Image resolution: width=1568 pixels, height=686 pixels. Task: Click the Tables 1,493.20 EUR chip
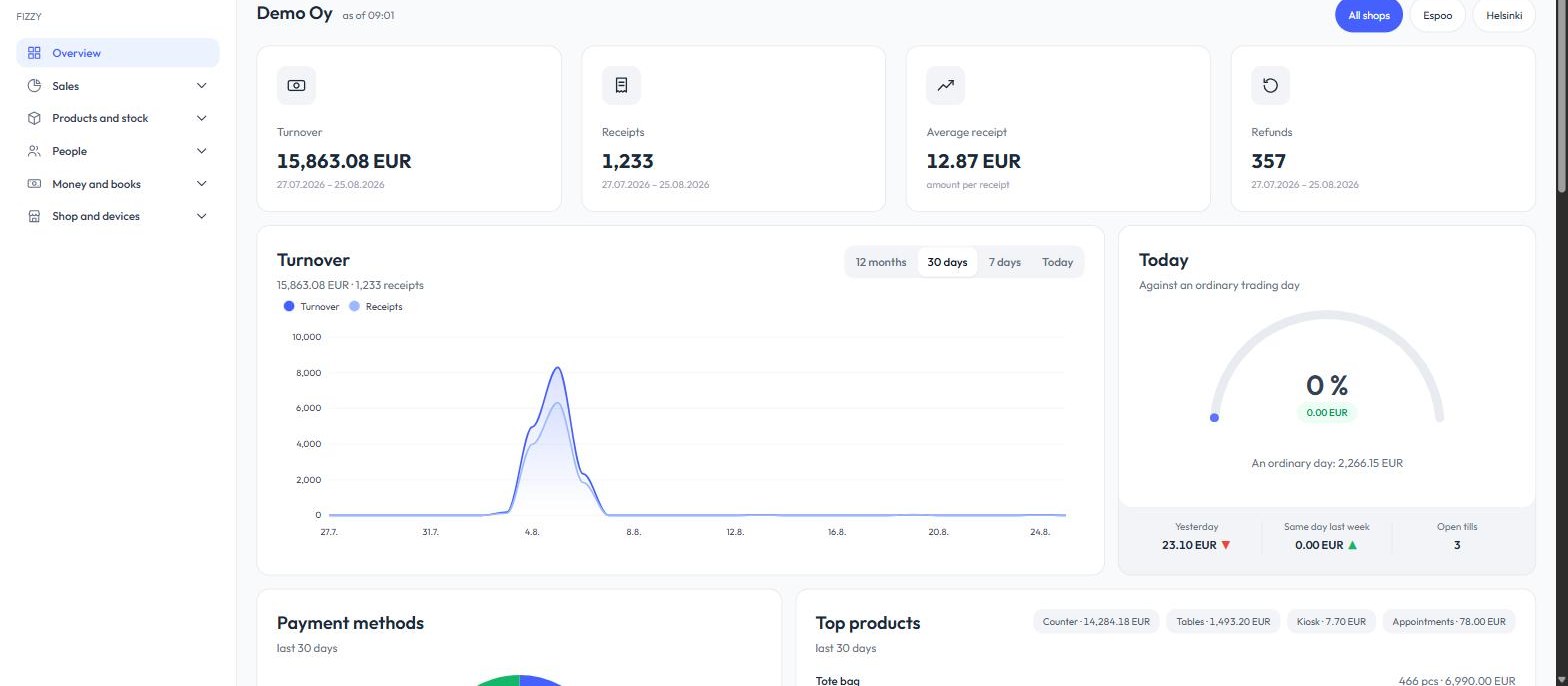click(x=1223, y=622)
